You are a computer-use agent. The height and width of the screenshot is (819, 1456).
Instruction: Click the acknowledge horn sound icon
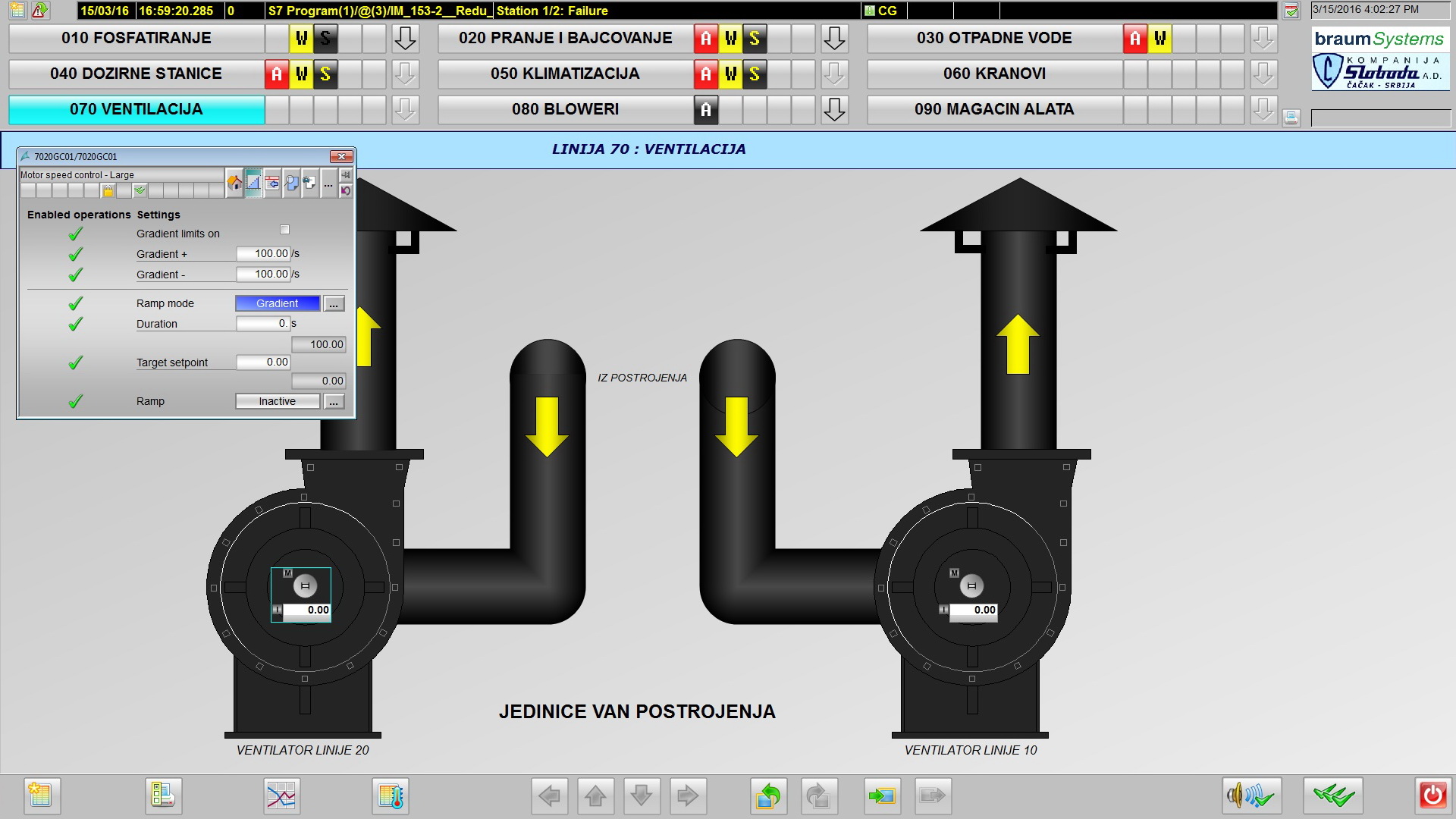click(x=1251, y=795)
